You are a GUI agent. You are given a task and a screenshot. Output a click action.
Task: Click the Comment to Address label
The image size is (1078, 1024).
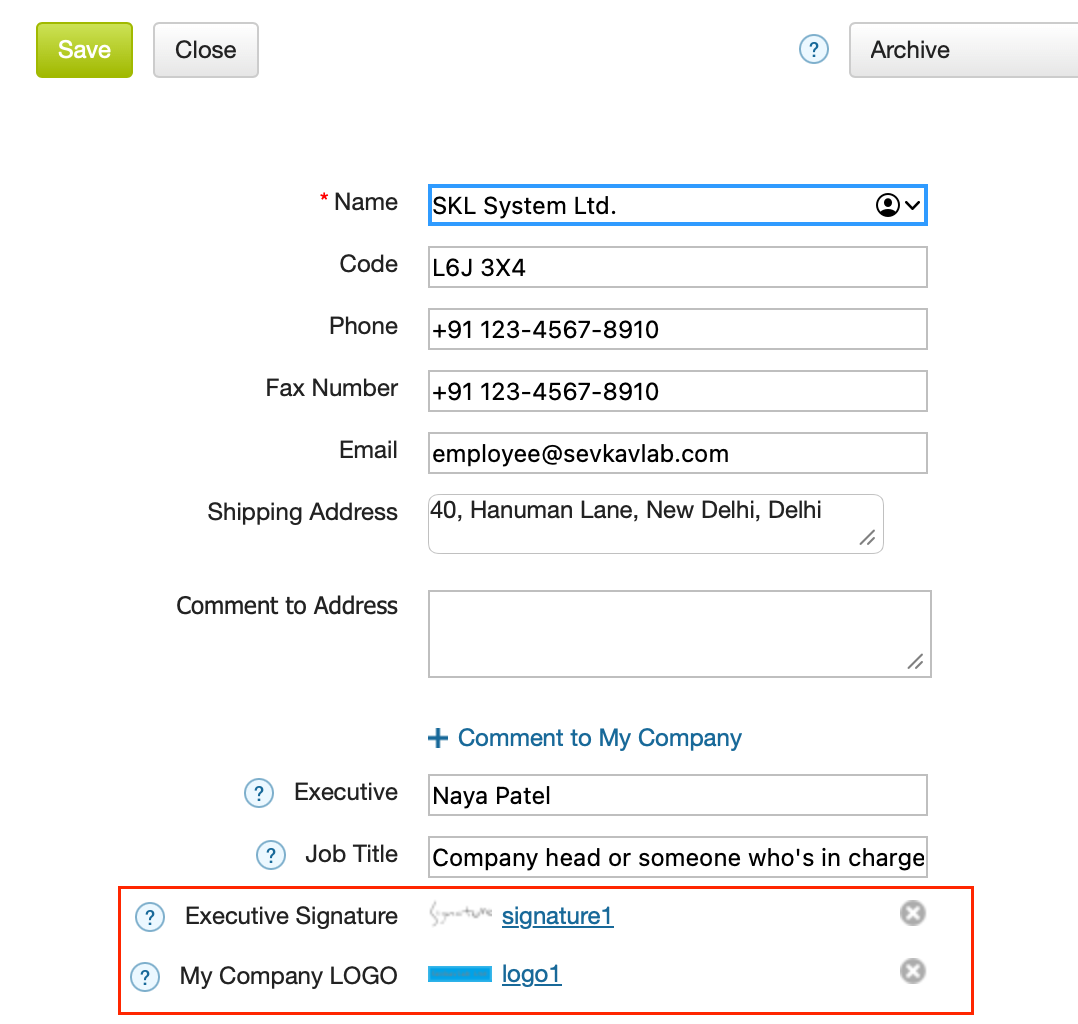click(x=287, y=605)
